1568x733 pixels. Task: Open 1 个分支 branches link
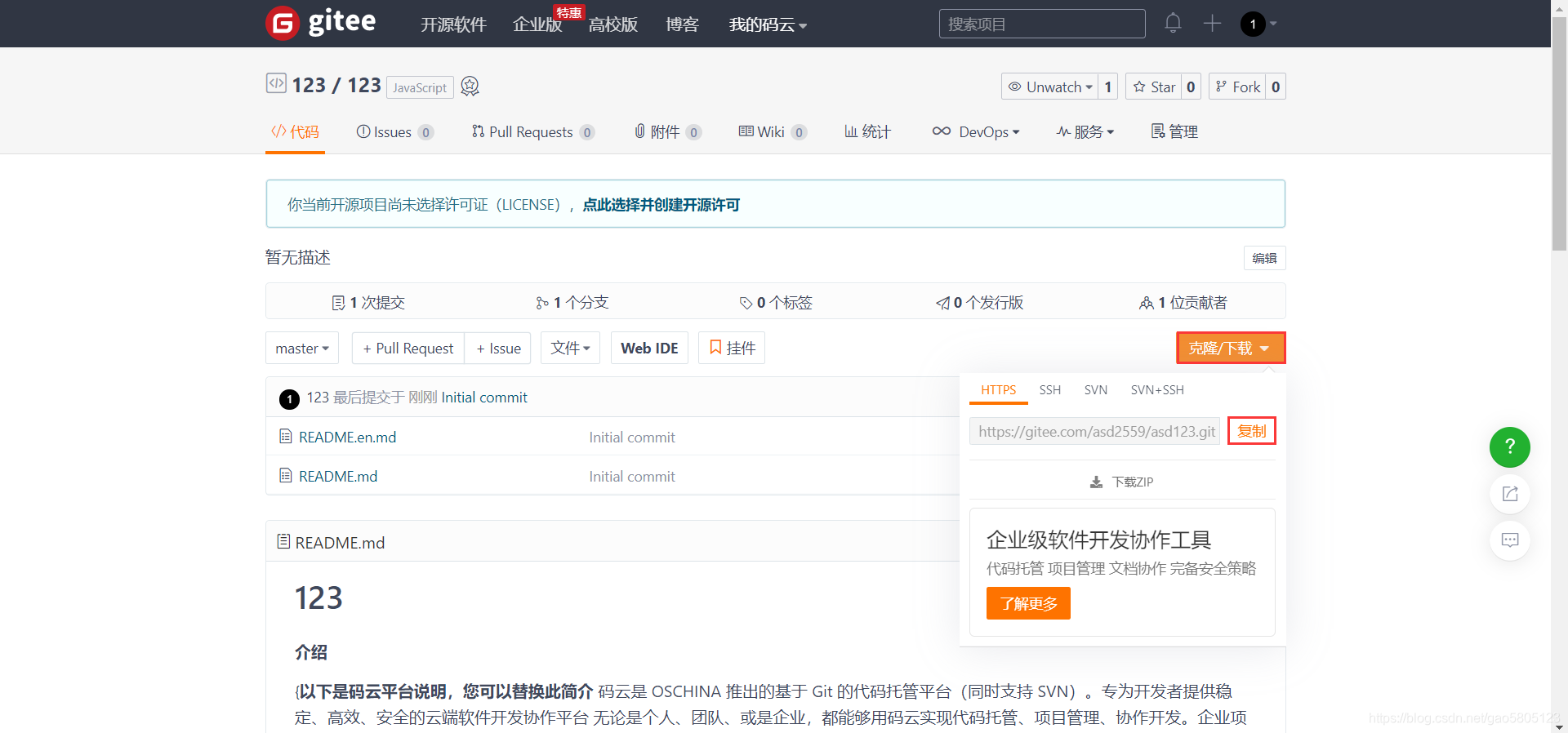572,303
